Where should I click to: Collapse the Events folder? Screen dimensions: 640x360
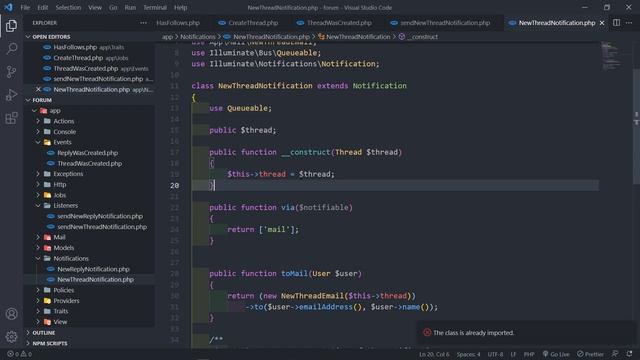(38, 142)
